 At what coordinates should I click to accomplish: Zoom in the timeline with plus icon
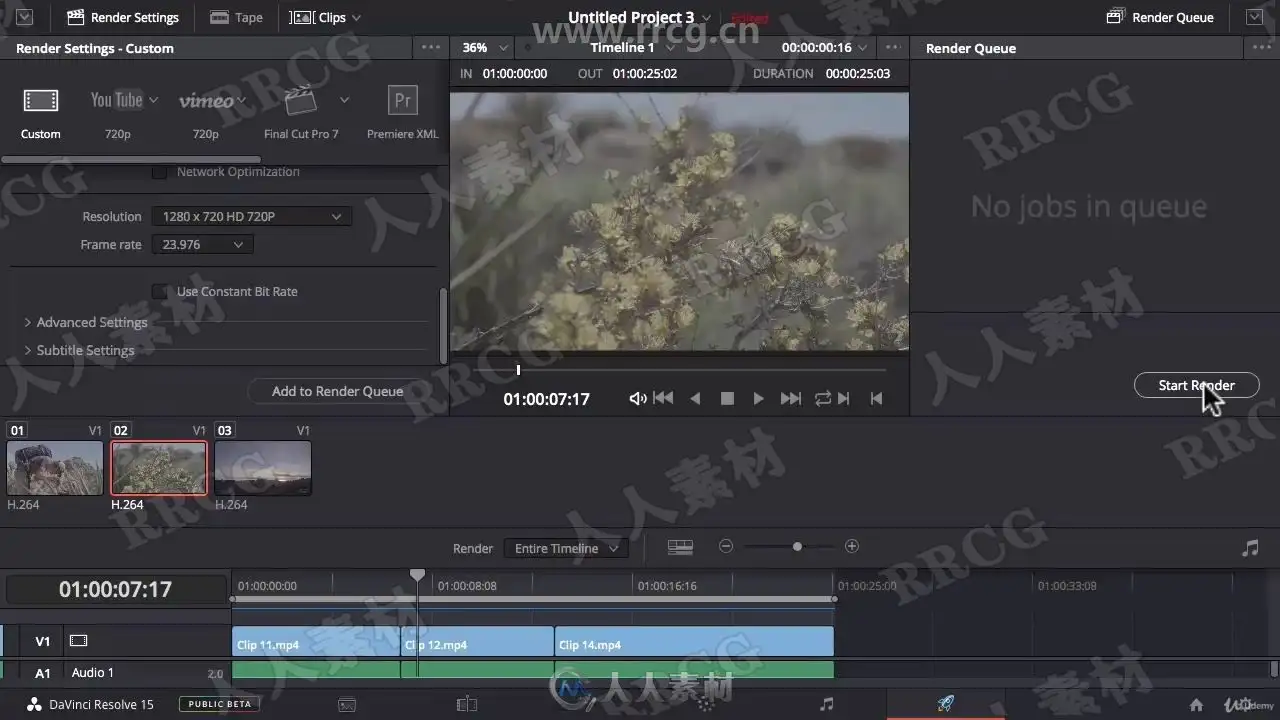(852, 546)
